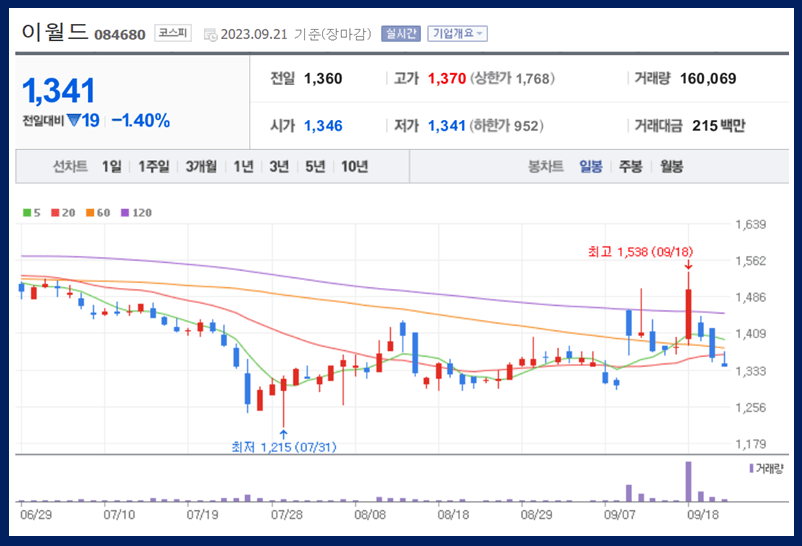Click the purple 120-day moving average swatch
Image resolution: width=802 pixels, height=546 pixels.
coord(125,213)
